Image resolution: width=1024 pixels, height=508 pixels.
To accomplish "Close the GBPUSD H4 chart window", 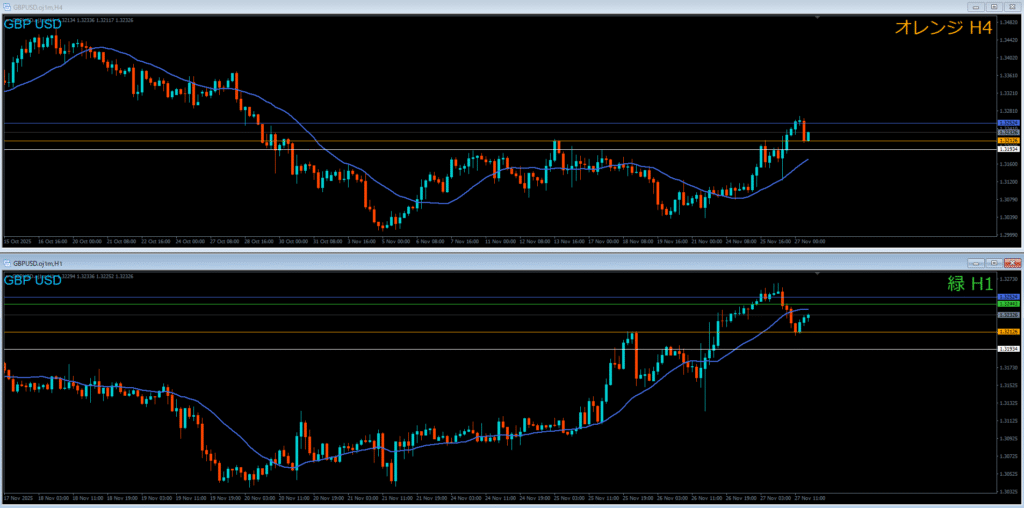I will point(1012,6).
